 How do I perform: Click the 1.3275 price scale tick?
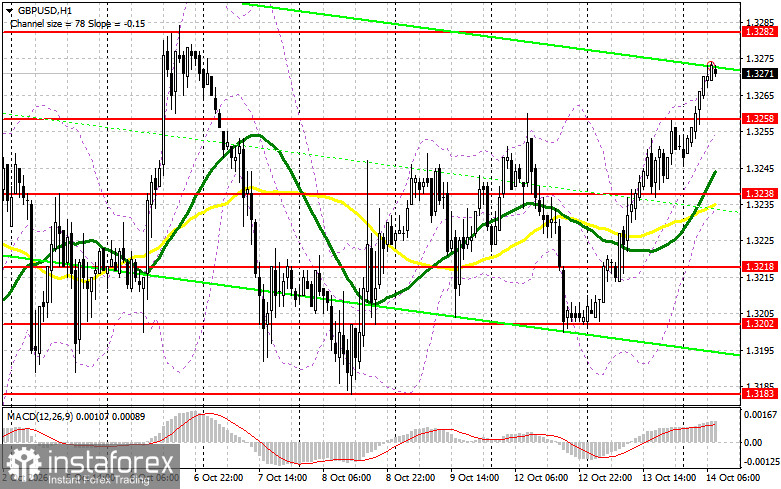(760, 59)
